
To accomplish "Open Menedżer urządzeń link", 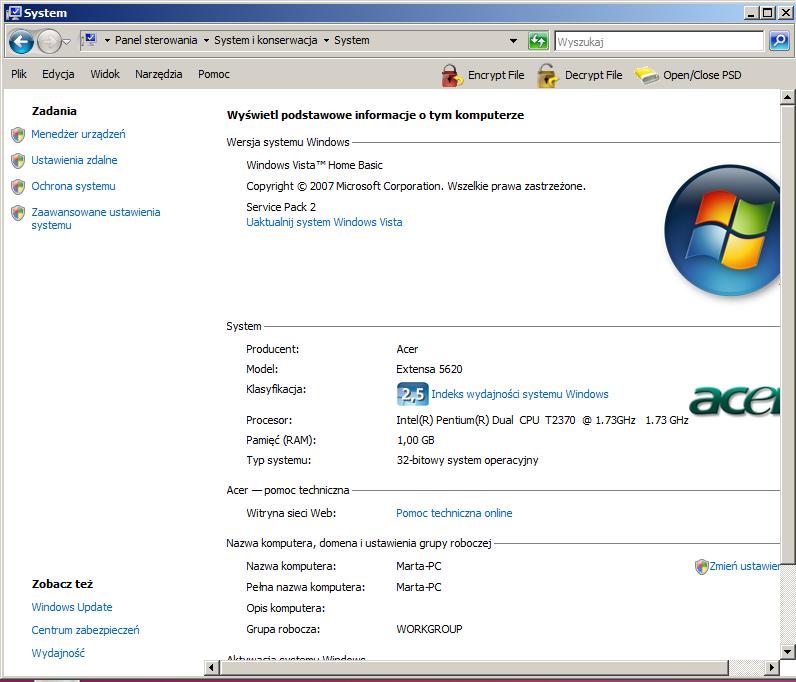I will click(78, 134).
